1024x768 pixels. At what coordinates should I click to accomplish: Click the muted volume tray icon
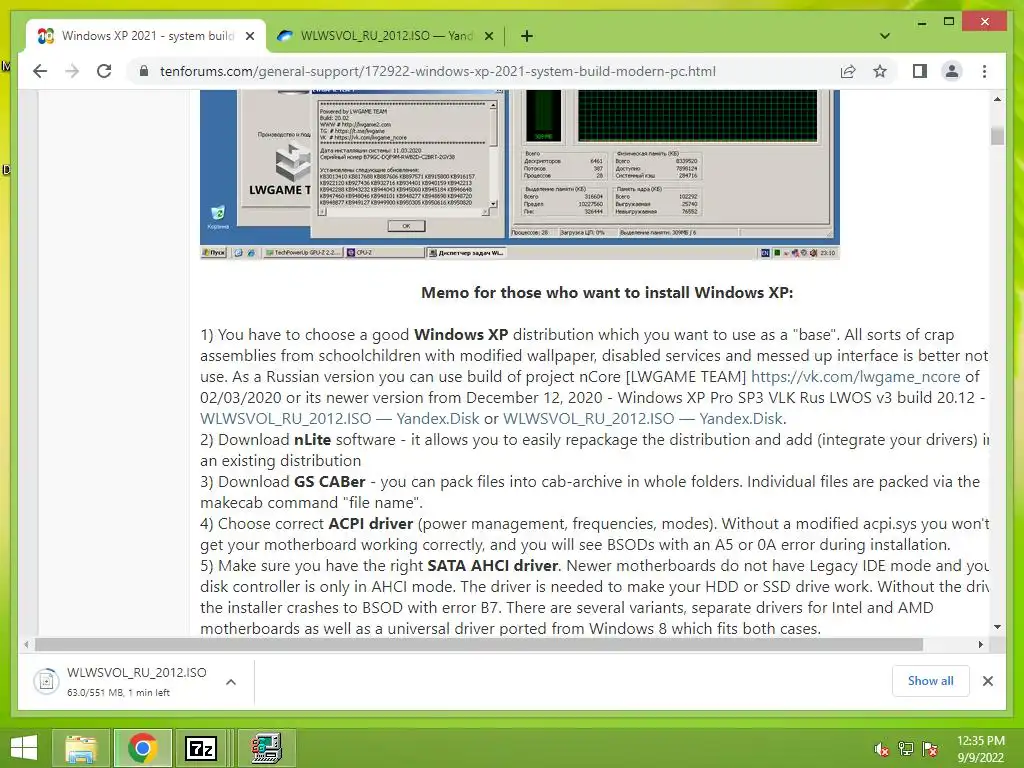[881, 748]
